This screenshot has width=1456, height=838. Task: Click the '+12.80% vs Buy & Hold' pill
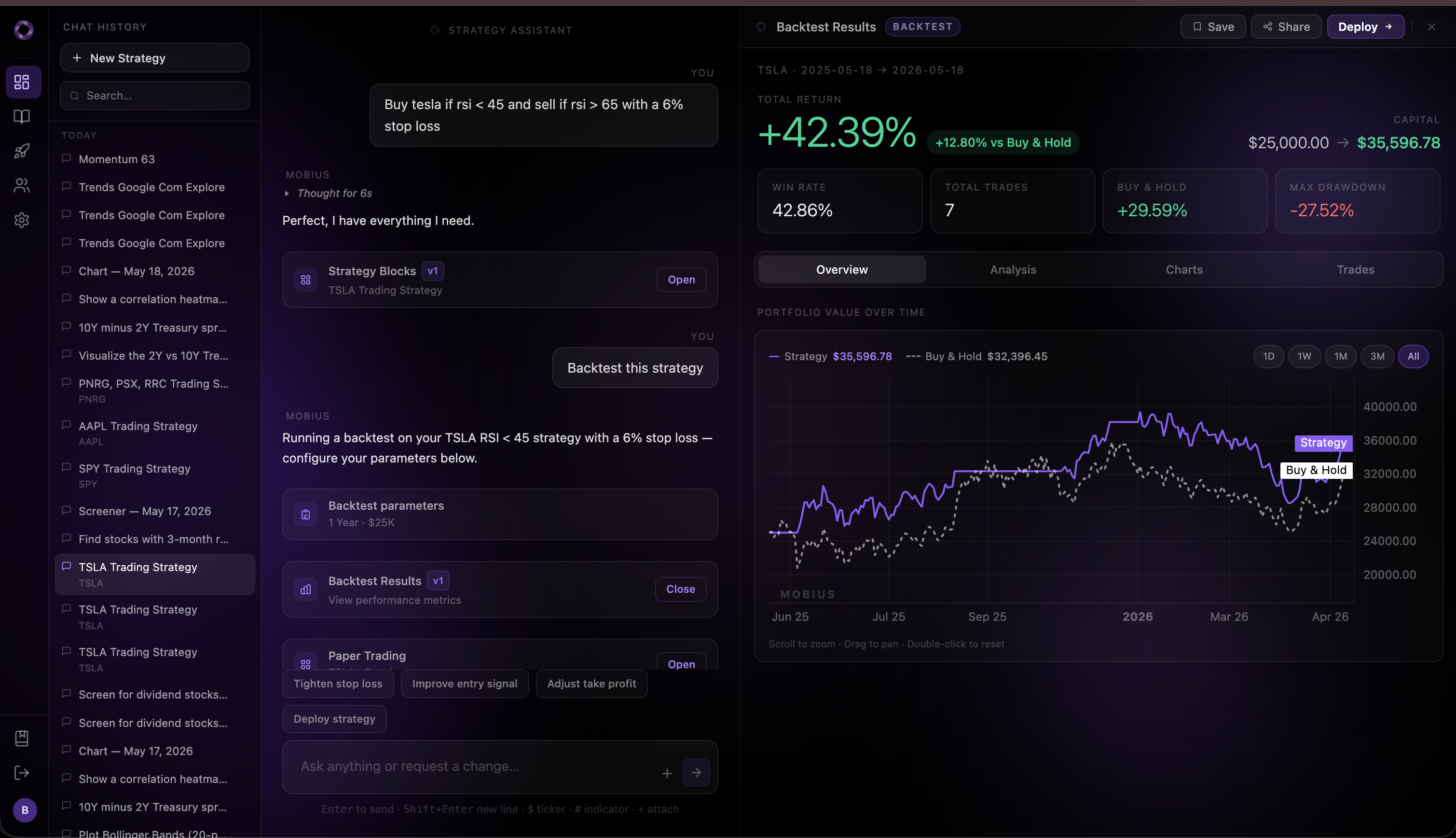click(1003, 142)
